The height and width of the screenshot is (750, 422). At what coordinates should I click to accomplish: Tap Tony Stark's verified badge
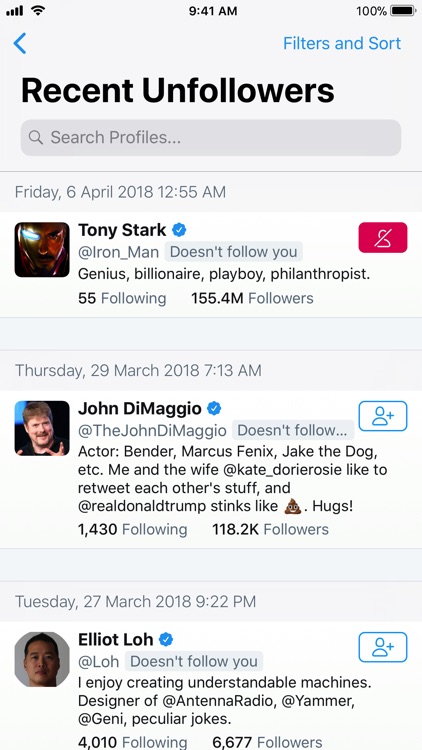pos(179,231)
